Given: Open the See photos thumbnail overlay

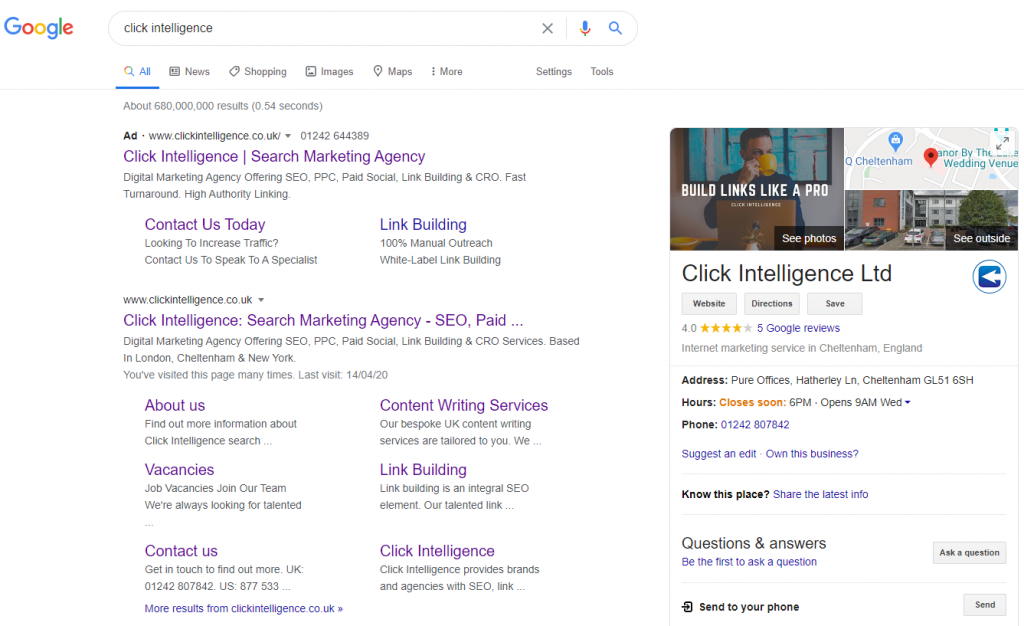Looking at the screenshot, I should [x=808, y=238].
